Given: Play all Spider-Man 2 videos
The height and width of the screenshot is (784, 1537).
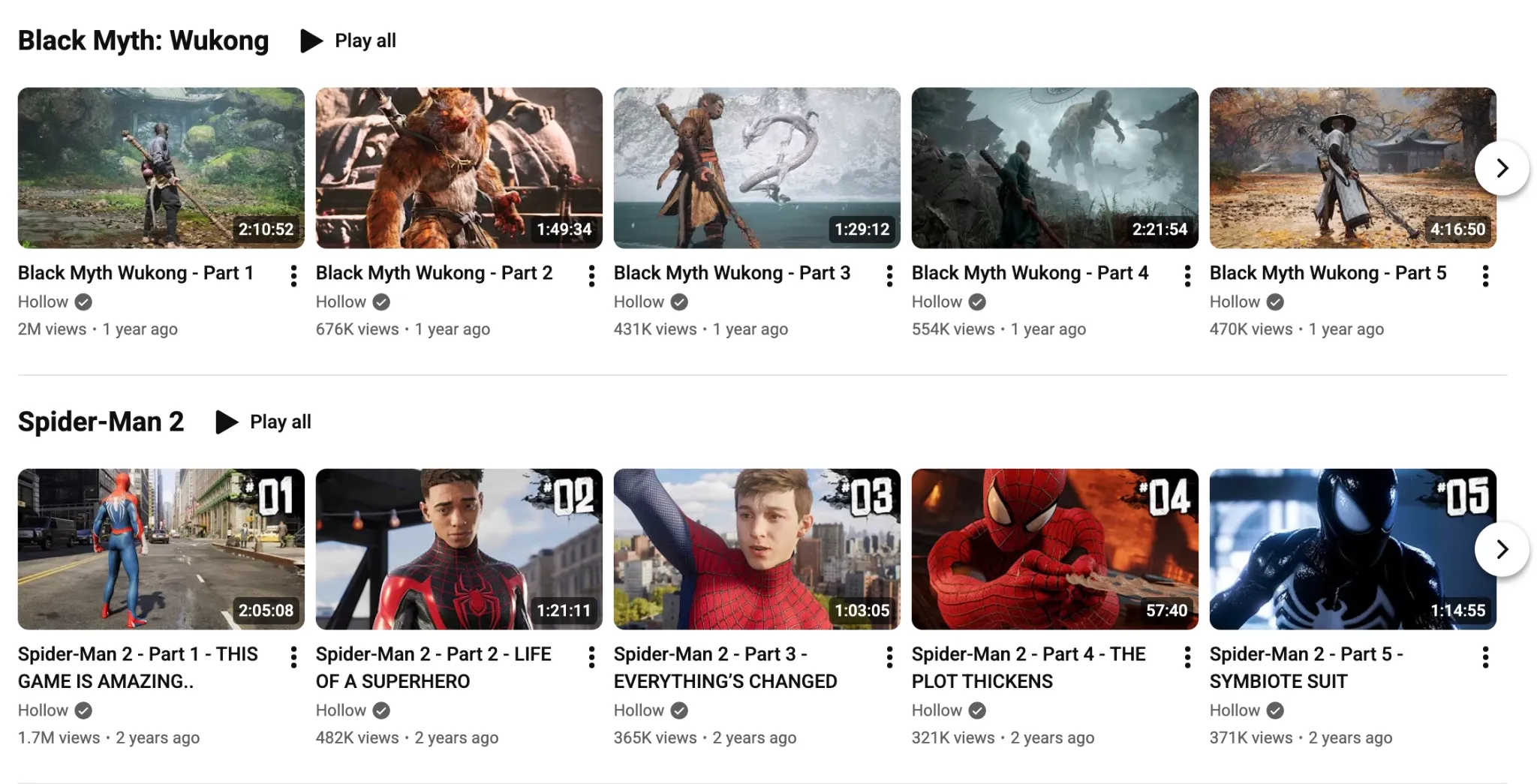Looking at the screenshot, I should (263, 422).
